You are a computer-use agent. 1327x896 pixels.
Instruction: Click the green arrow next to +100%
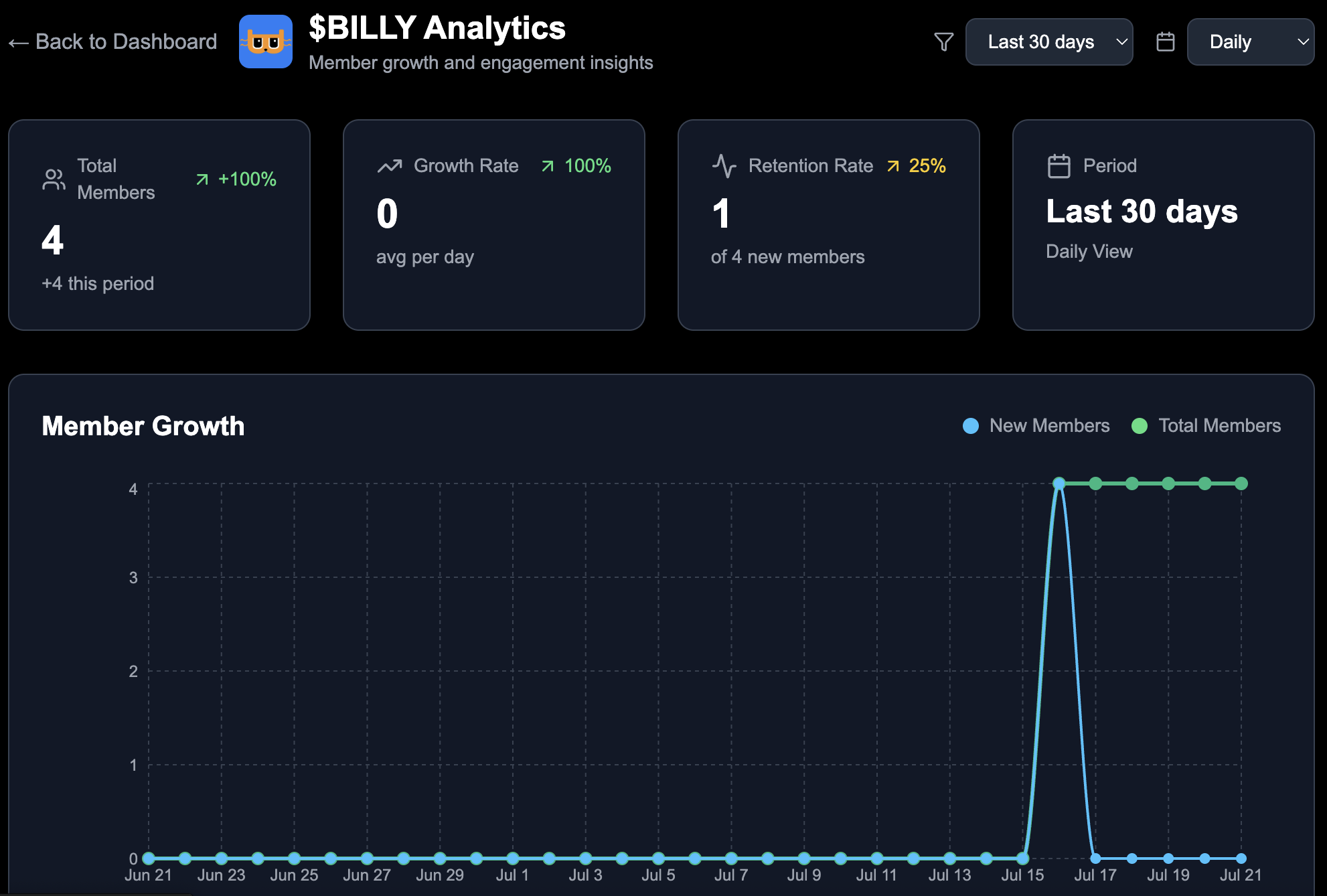point(202,178)
